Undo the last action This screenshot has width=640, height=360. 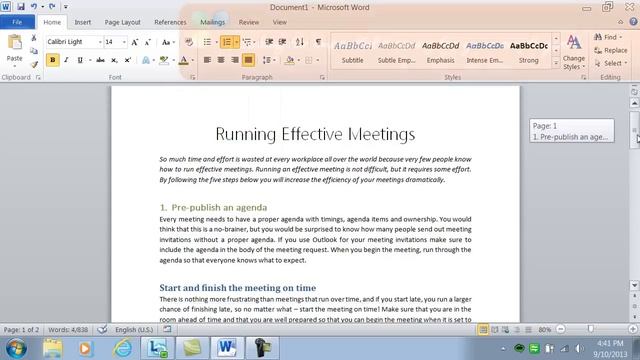(33, 7)
